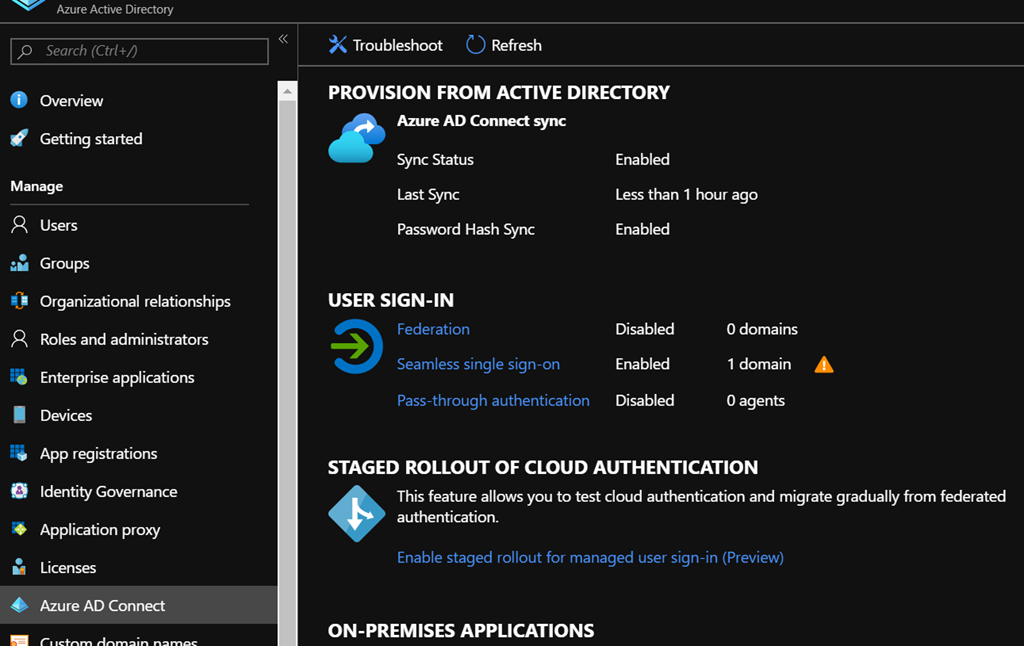Click the Overview info icon in sidebar
This screenshot has width=1024, height=646.
pos(19,100)
